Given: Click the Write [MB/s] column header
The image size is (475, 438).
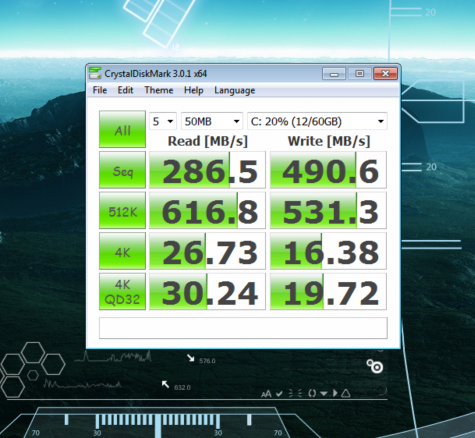Looking at the screenshot, I should click(x=329, y=141).
